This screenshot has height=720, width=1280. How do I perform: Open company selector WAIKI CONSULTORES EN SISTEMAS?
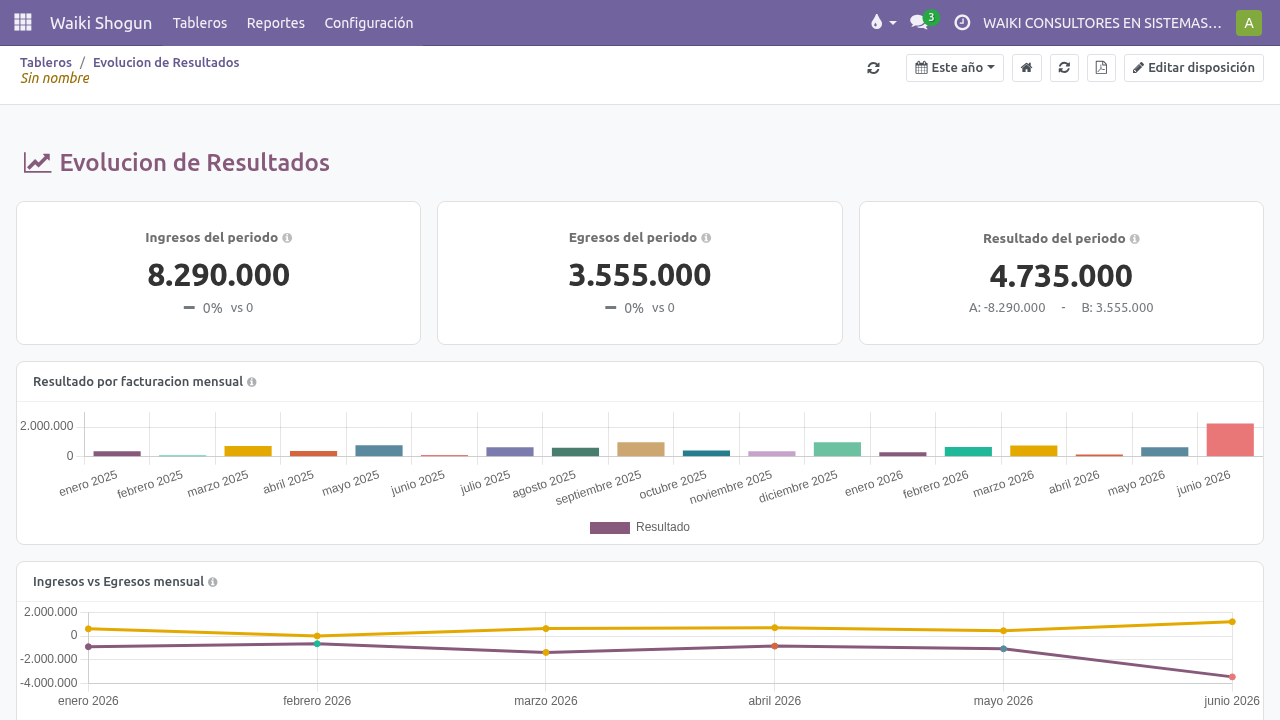[x=1102, y=22]
